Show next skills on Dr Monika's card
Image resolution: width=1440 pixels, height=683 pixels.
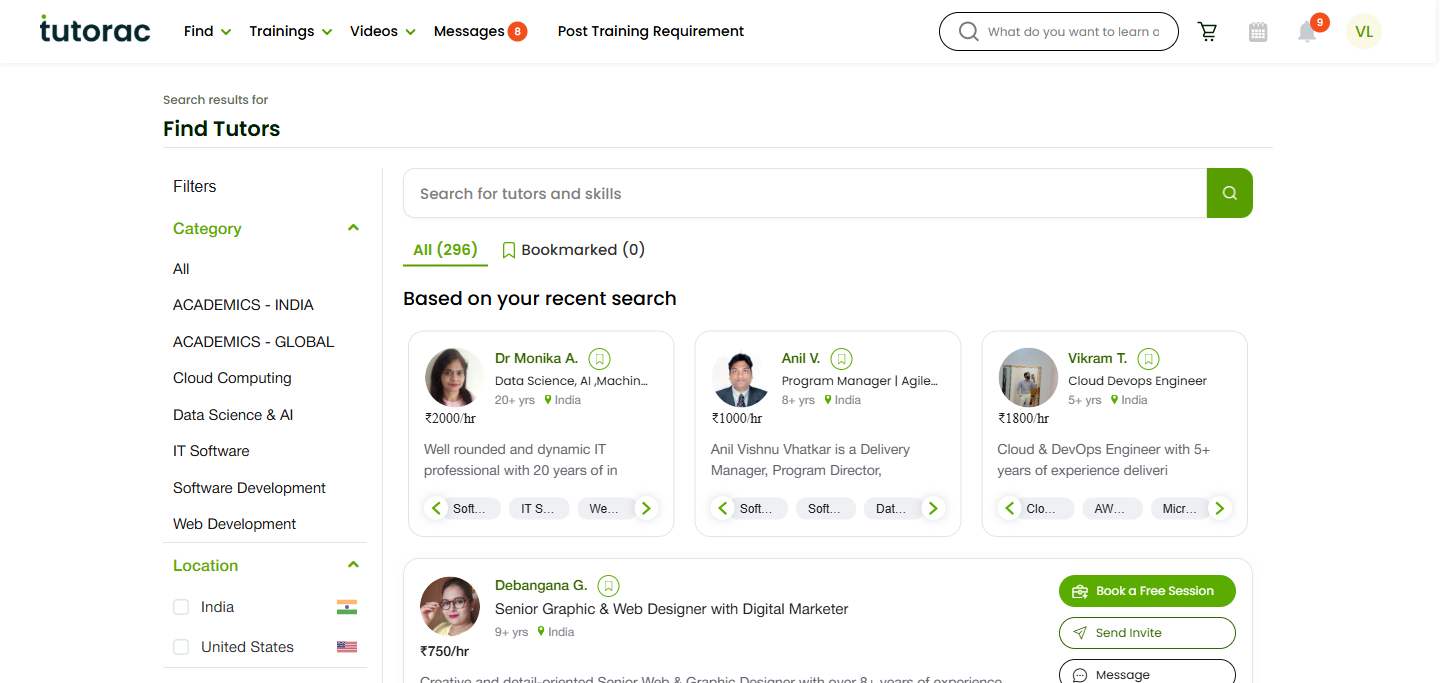pos(646,508)
